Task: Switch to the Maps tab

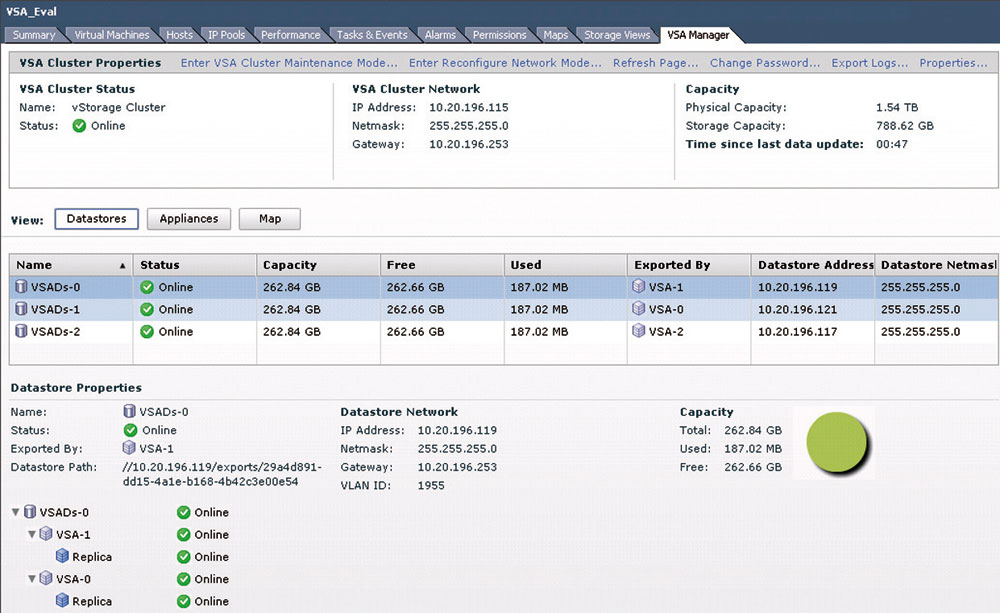Action: 555,35
